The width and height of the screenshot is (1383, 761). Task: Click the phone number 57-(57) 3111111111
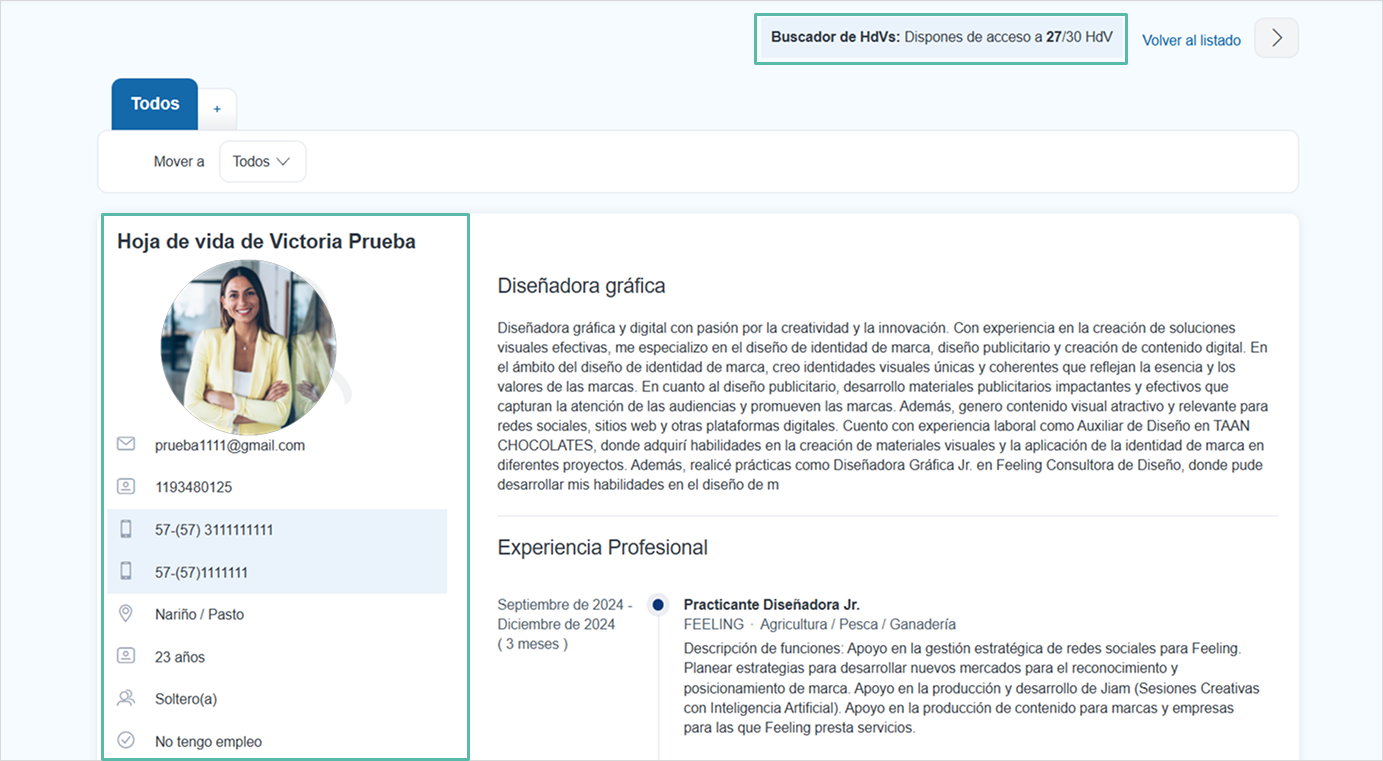[214, 530]
